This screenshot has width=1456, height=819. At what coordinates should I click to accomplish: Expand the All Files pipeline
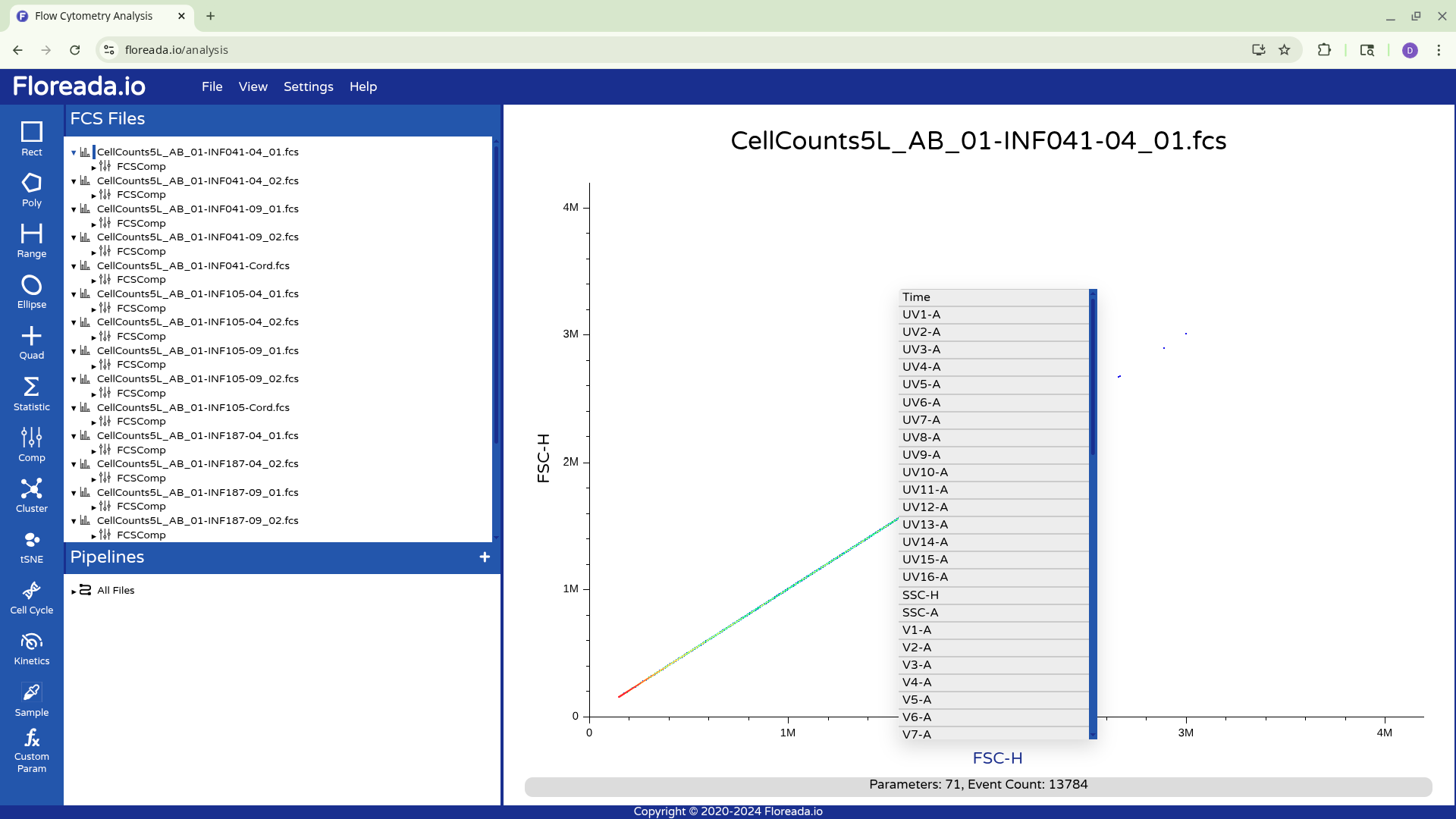pos(74,591)
